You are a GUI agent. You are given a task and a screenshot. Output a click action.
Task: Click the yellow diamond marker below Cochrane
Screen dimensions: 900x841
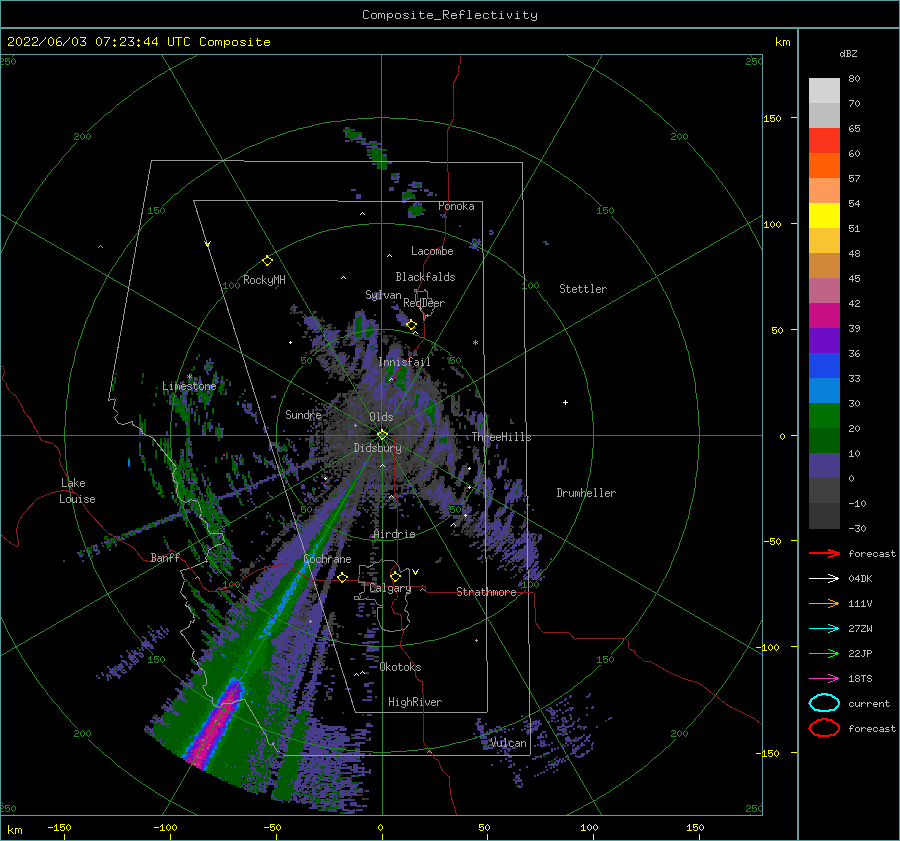tap(343, 577)
